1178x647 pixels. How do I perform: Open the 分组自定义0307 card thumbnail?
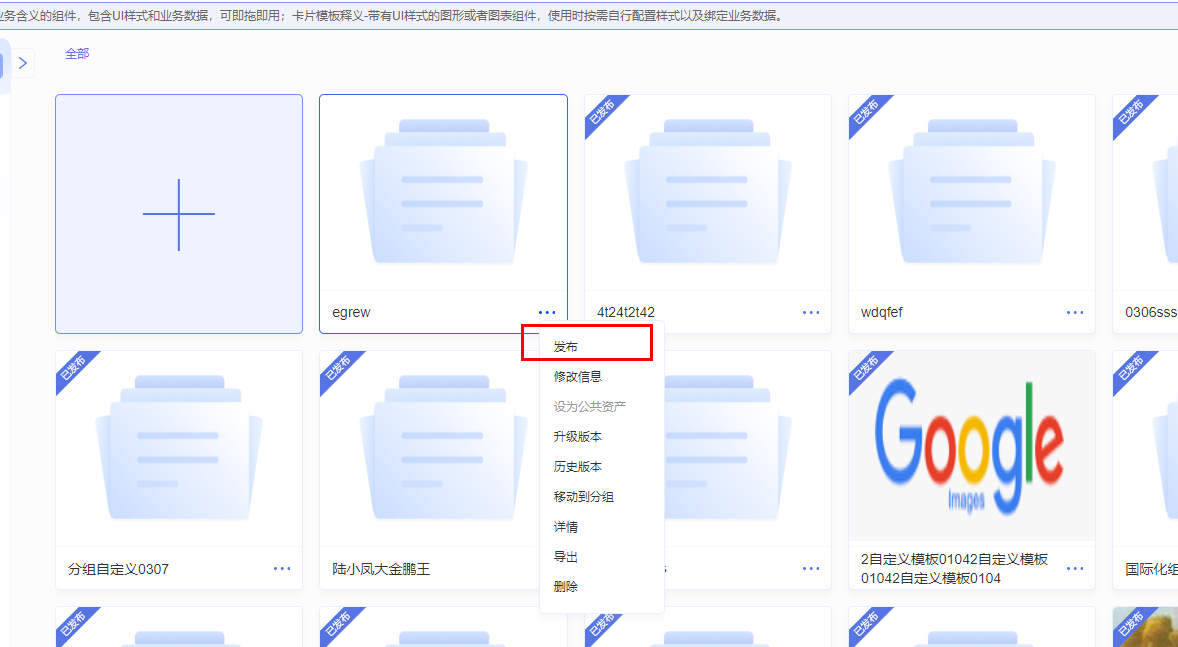pyautogui.click(x=179, y=449)
